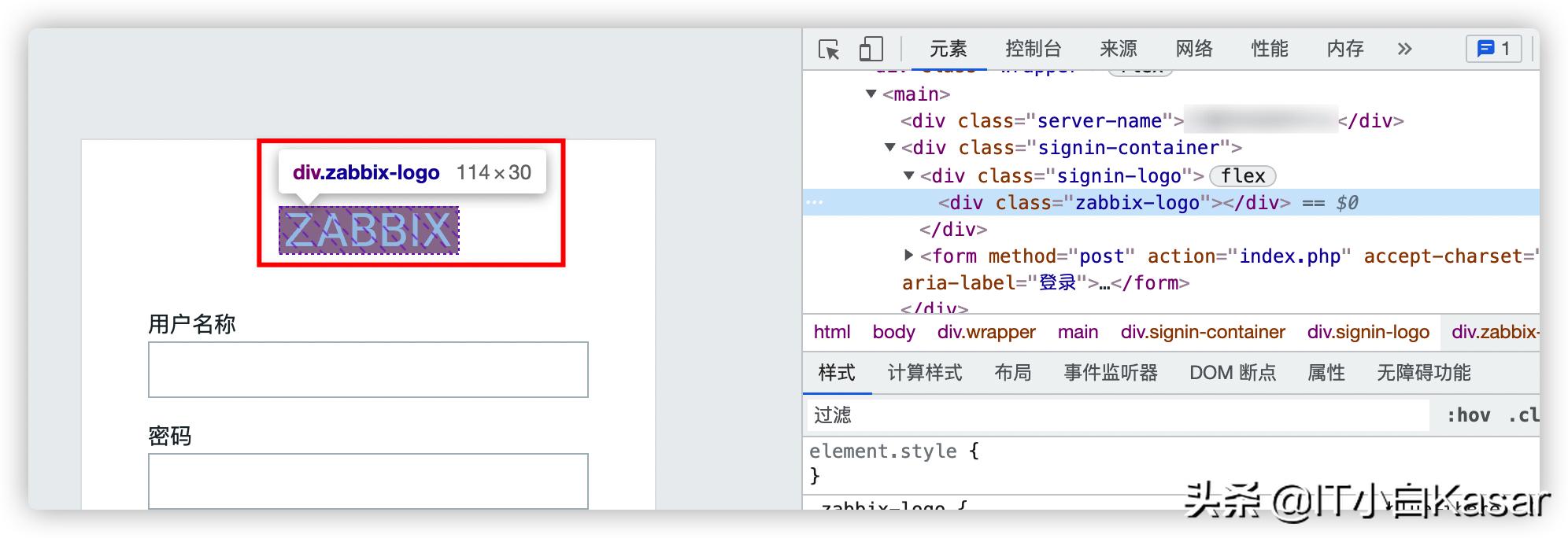Toggle the :hov element state button
Viewport: 1568px width, 538px height.
(x=1469, y=415)
